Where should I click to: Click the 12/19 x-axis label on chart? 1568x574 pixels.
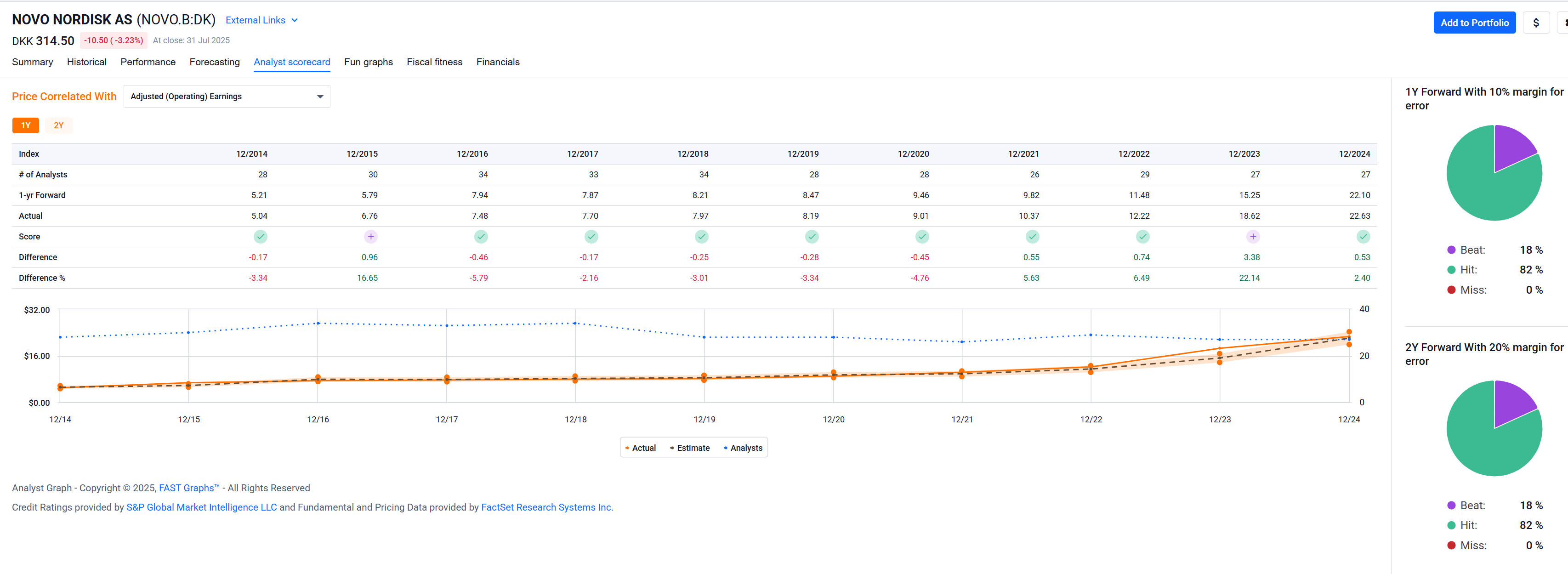pos(704,420)
